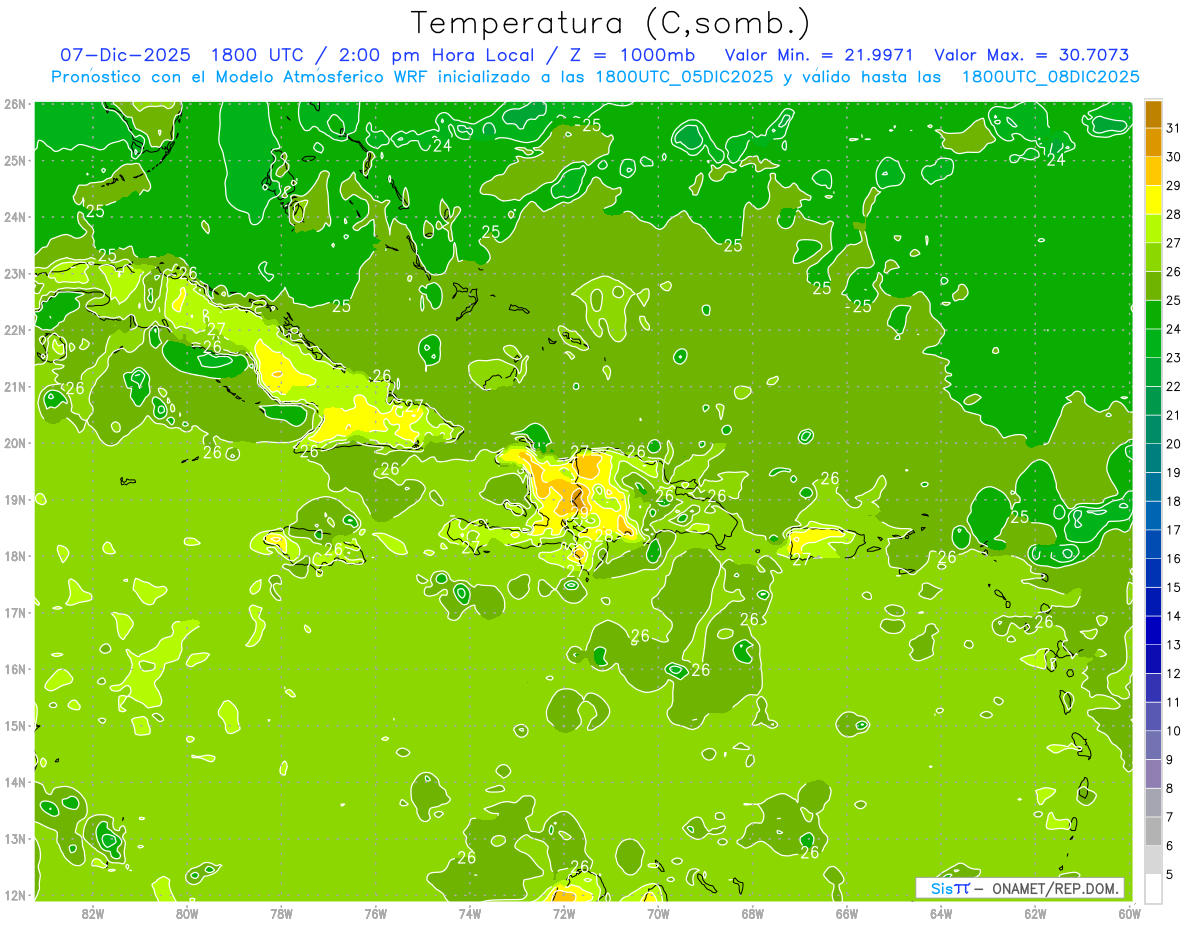This screenshot has height=927, width=1200.
Task: Click the '14N' latitude axis label
Action: click(x=15, y=782)
